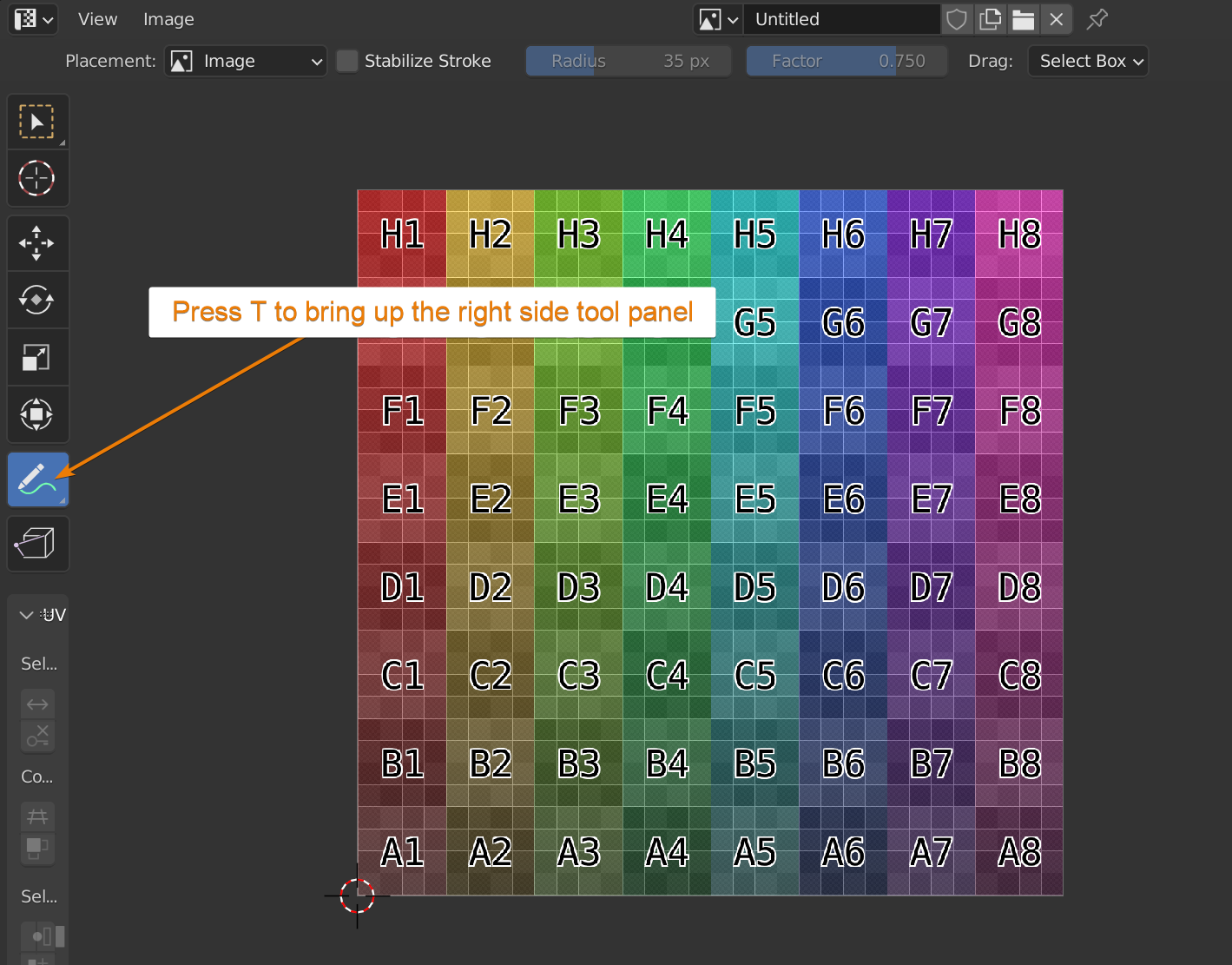Collapse the UV panel in the sidebar

pos(27,615)
